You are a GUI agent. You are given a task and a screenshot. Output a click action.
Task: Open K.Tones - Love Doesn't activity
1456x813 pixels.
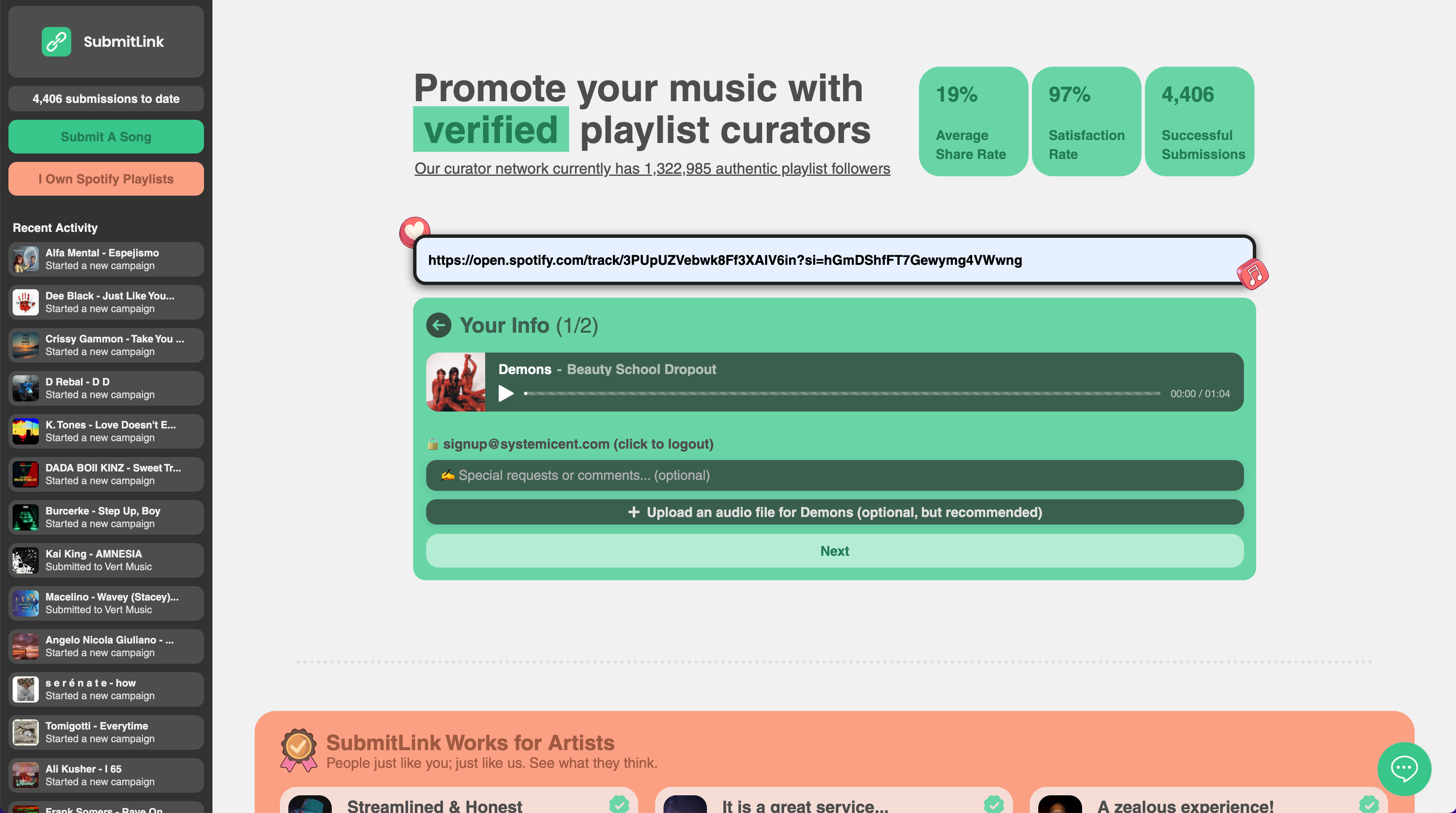point(106,431)
